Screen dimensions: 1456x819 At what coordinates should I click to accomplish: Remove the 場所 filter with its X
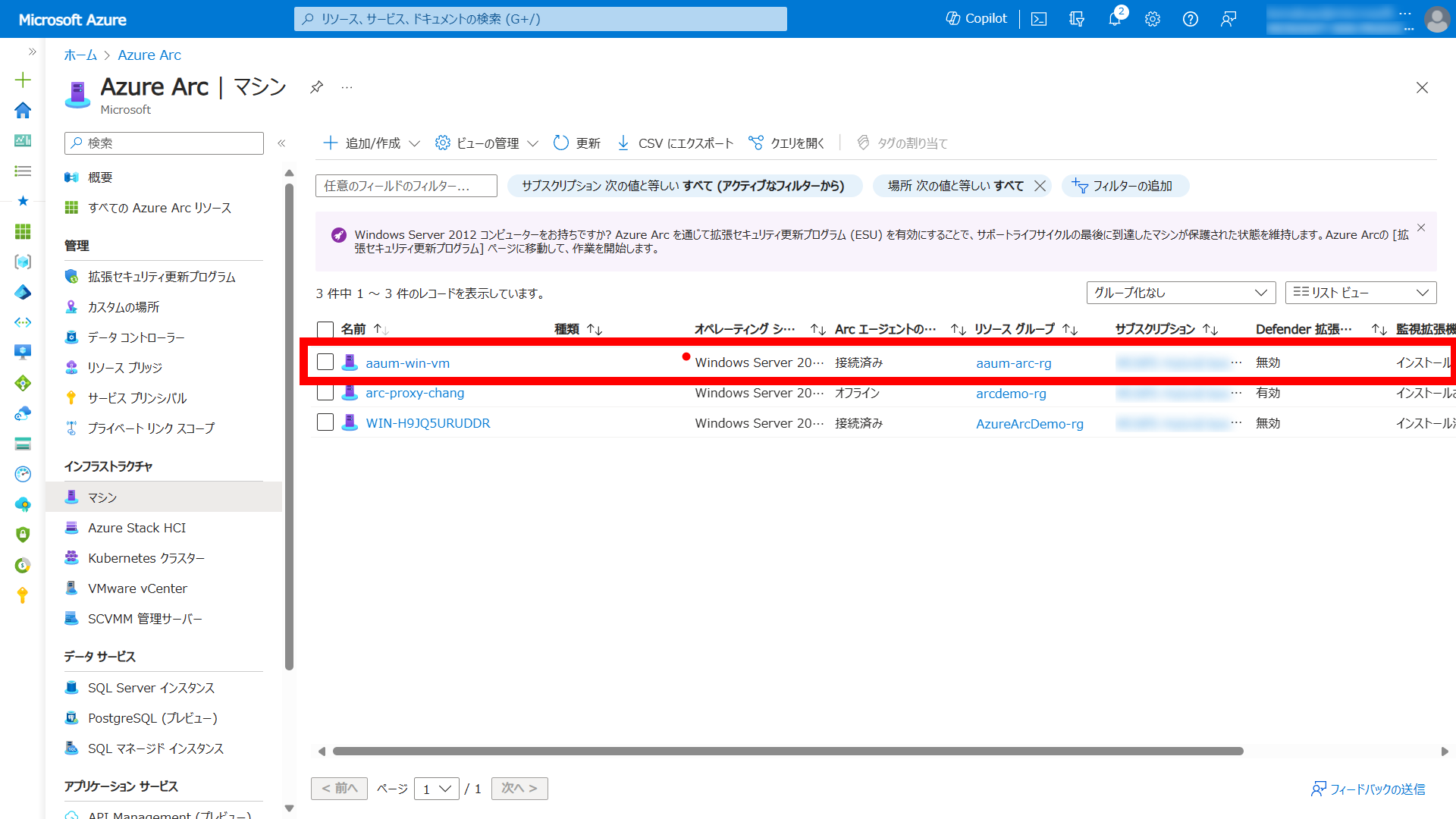pyautogui.click(x=1040, y=186)
